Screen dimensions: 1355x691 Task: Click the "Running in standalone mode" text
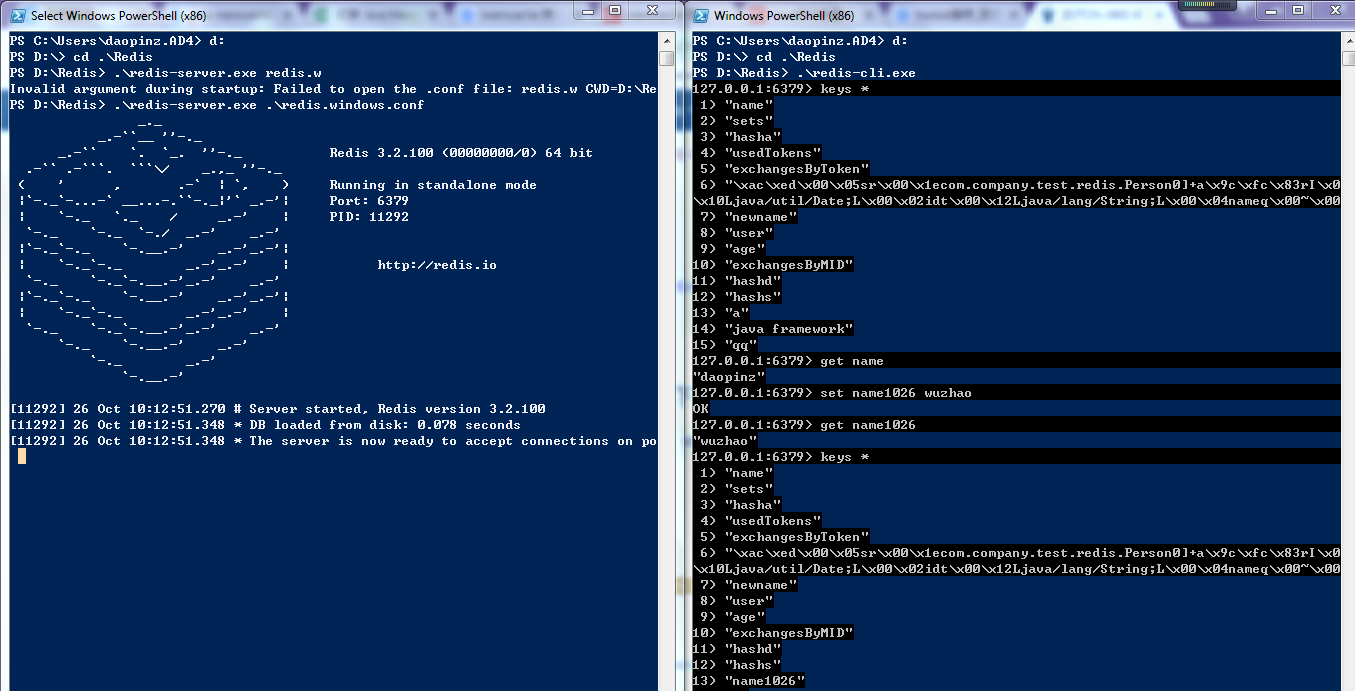tap(433, 185)
